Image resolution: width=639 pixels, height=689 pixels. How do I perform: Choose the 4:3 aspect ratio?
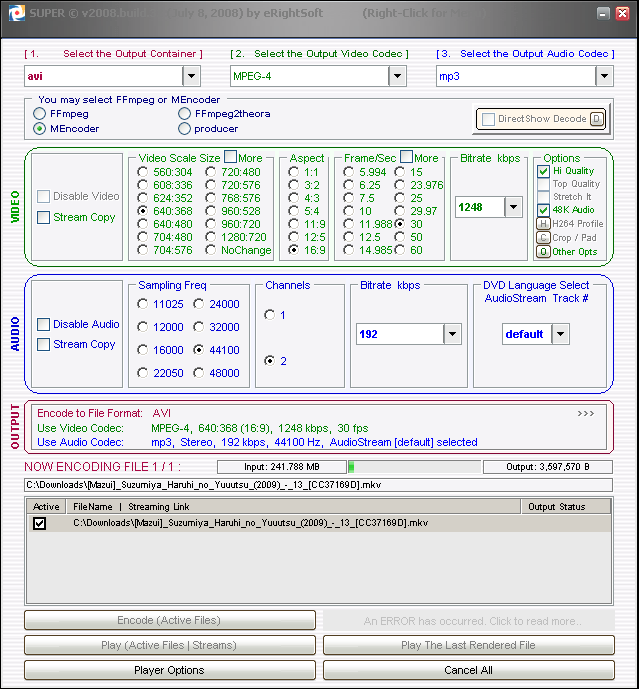click(293, 198)
